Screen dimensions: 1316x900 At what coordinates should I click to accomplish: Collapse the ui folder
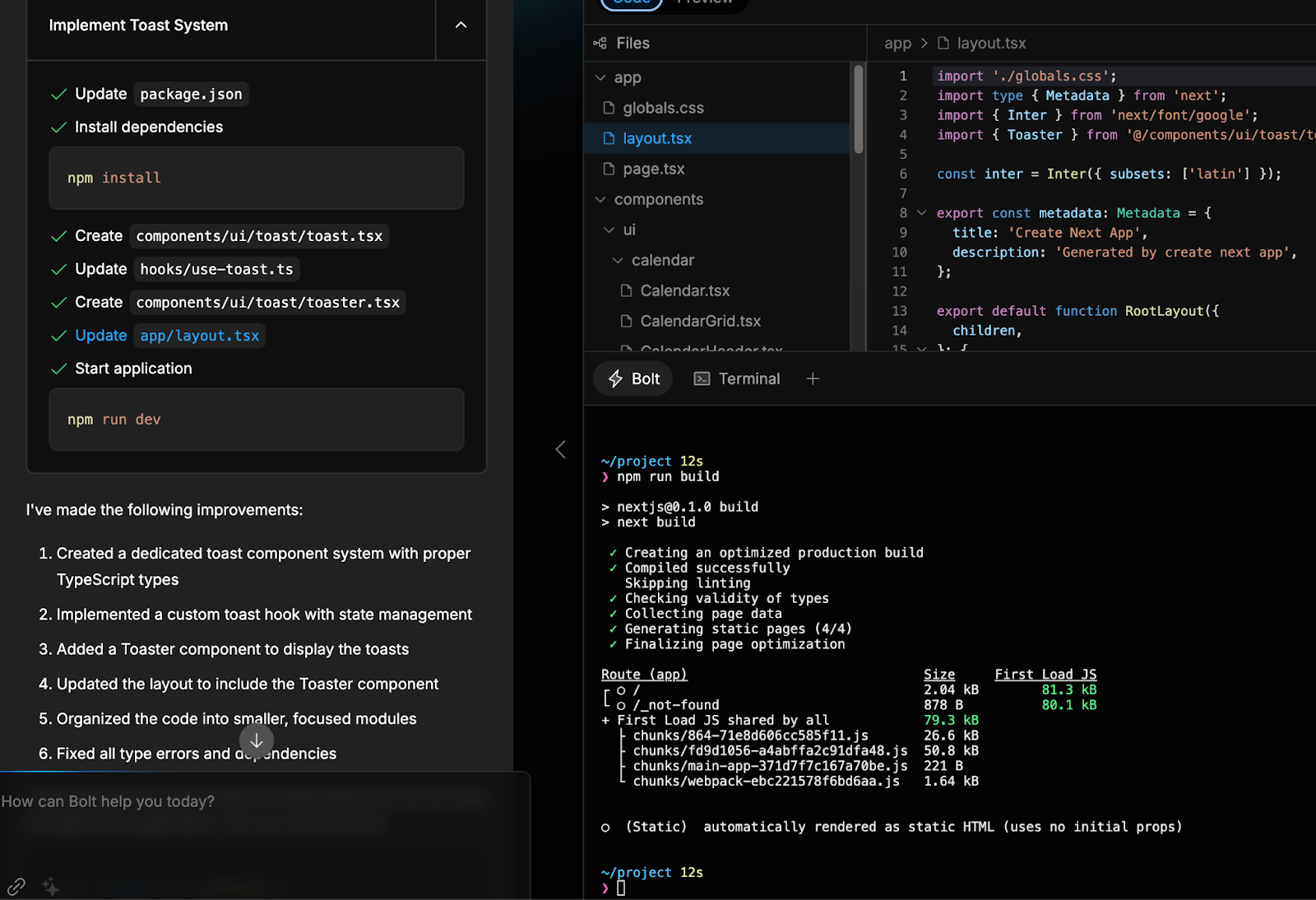coord(609,230)
